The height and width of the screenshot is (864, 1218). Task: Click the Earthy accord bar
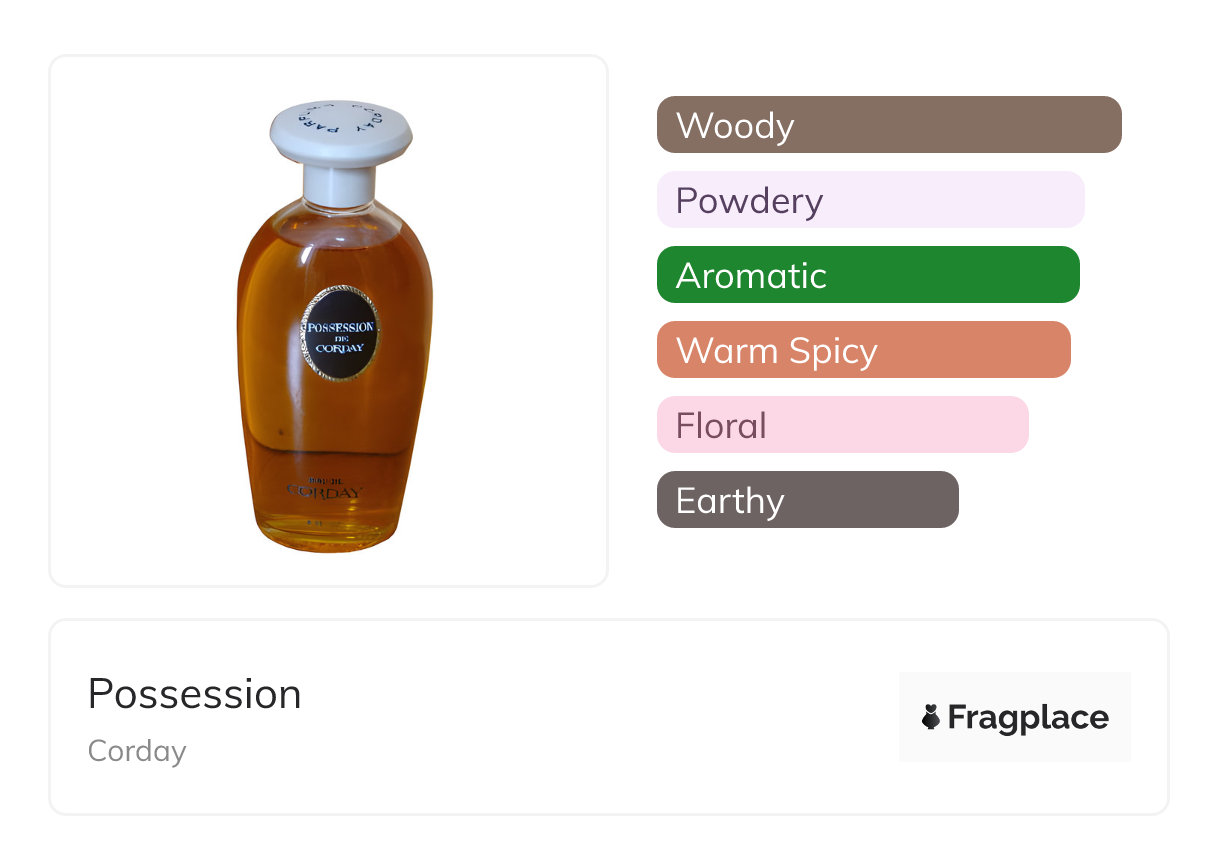point(807,500)
